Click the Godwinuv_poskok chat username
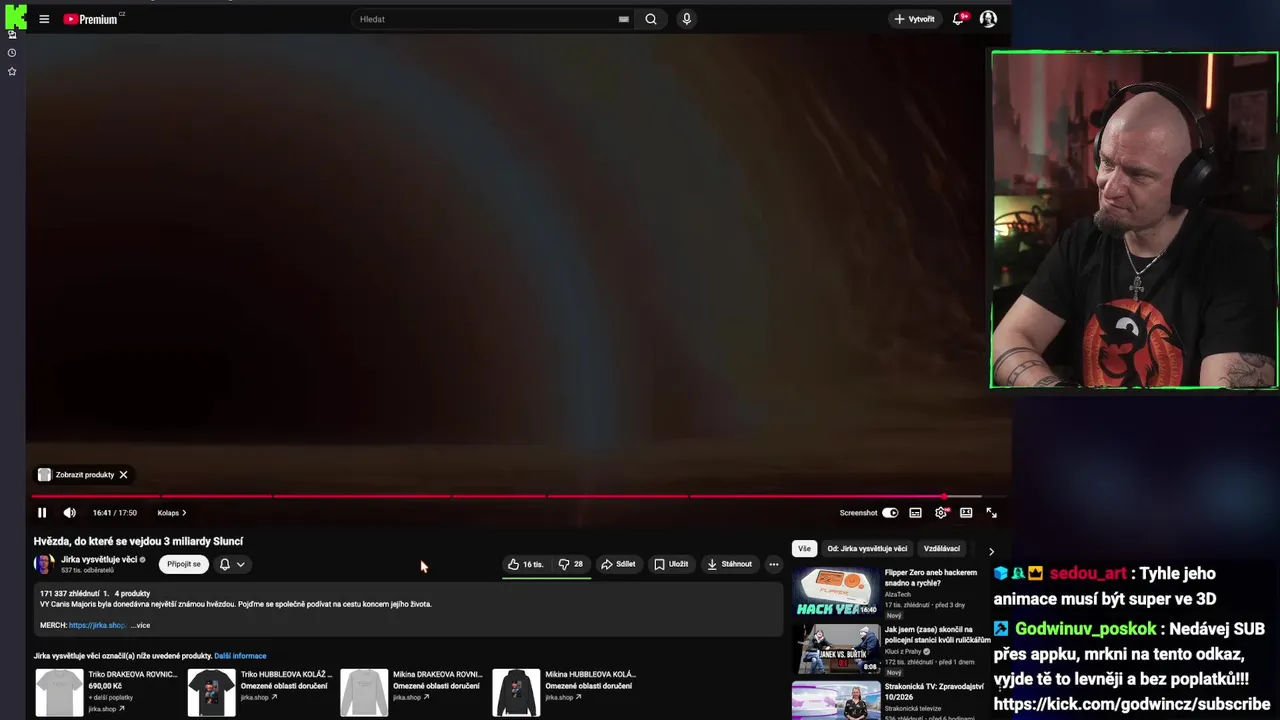This screenshot has height=720, width=1280. 1085,629
